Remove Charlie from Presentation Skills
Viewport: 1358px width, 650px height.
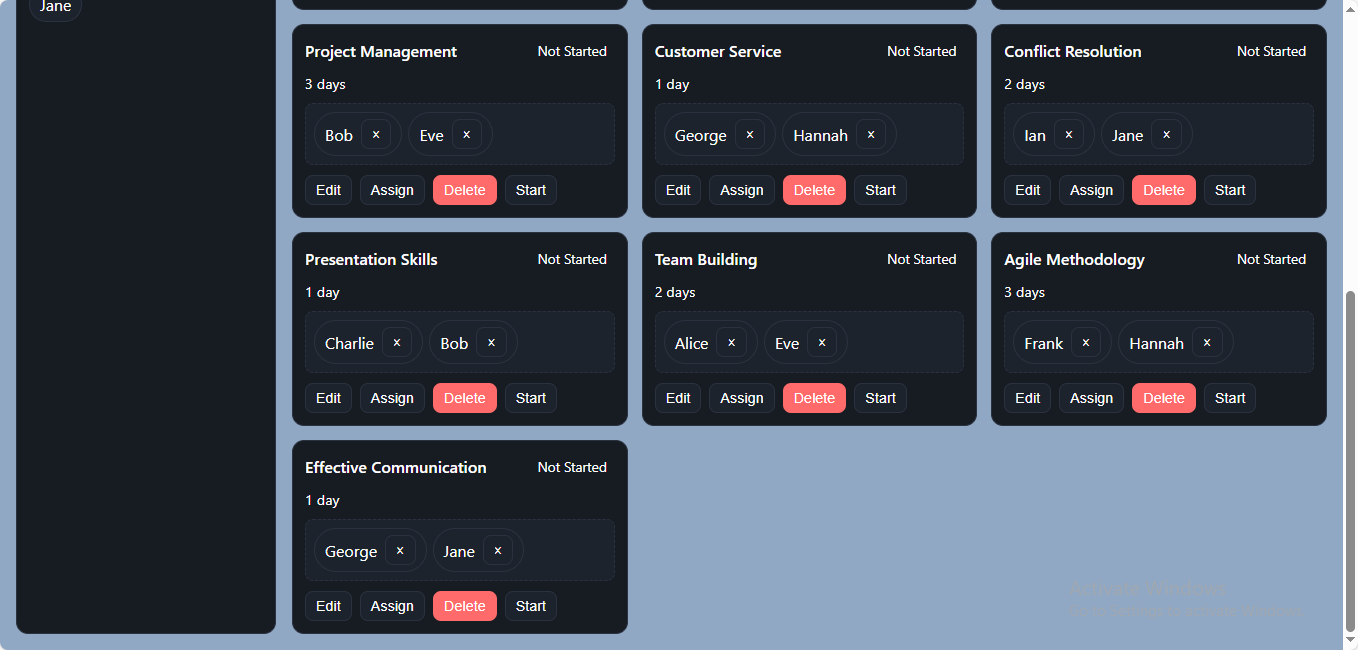[x=397, y=343]
